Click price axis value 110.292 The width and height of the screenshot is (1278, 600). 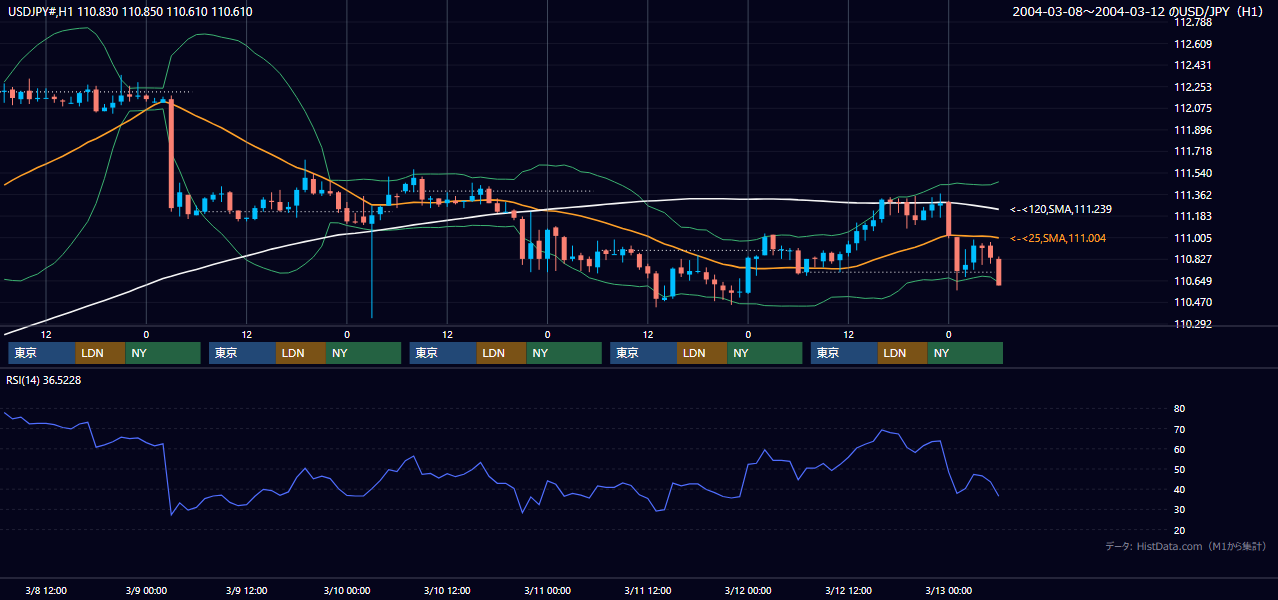(1193, 324)
